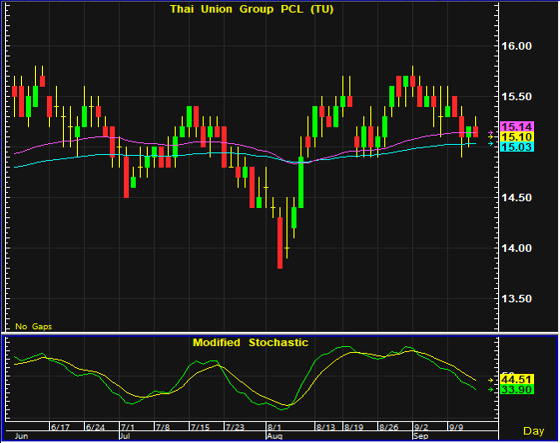The image size is (560, 443).
Task: Click the 14.50 price axis label
Action: [516, 198]
